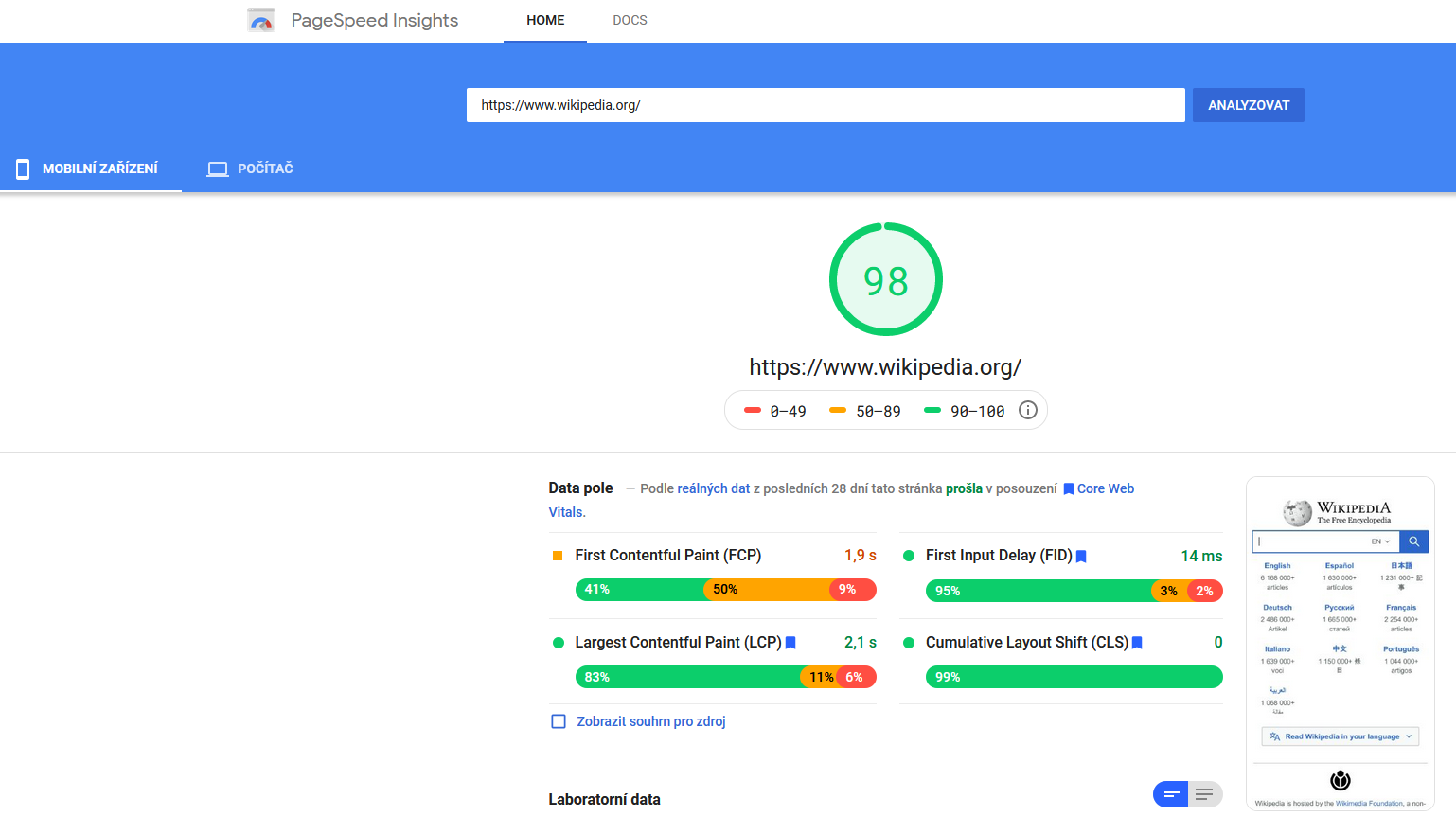Click the Wikimedia Foundation logo in thumbnail
The height and width of the screenshot is (834, 1456).
click(x=1341, y=780)
